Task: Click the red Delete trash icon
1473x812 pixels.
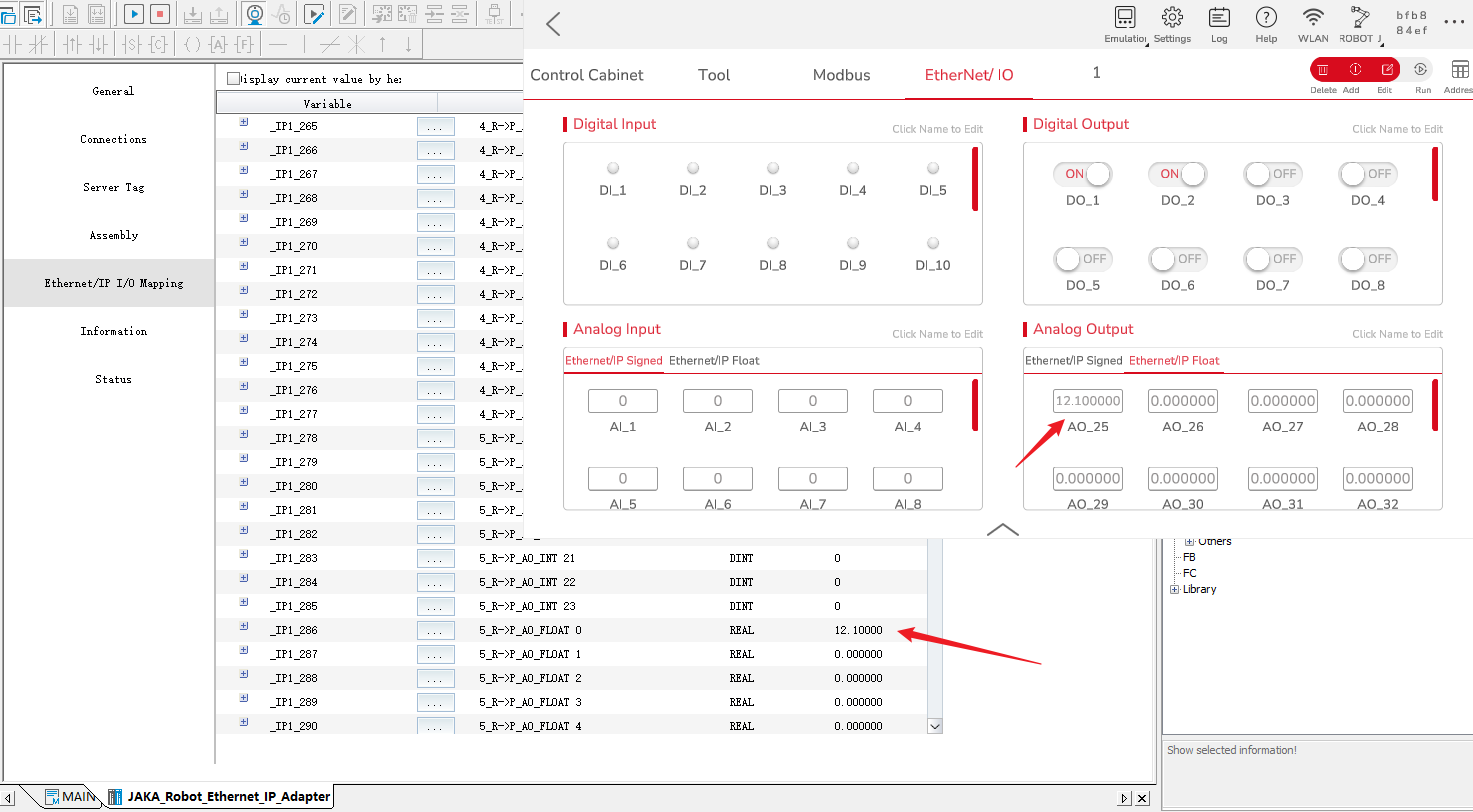Action: 1323,70
